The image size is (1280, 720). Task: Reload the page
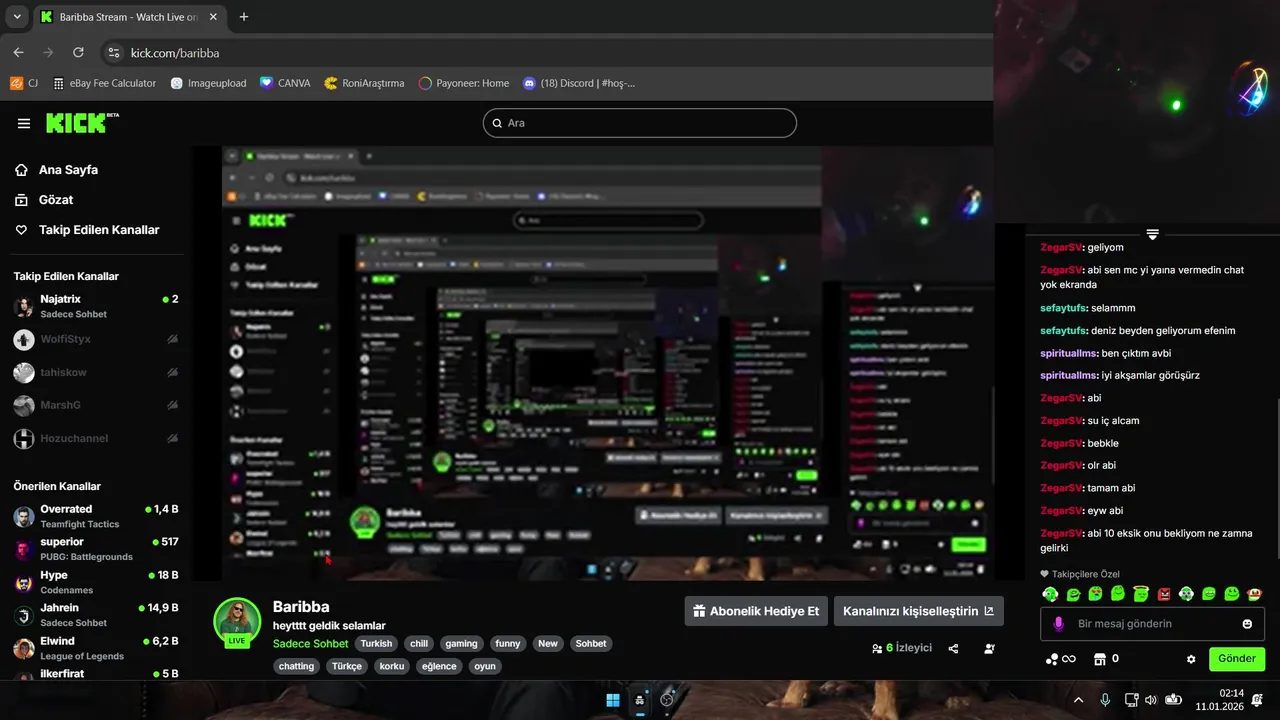[x=78, y=52]
